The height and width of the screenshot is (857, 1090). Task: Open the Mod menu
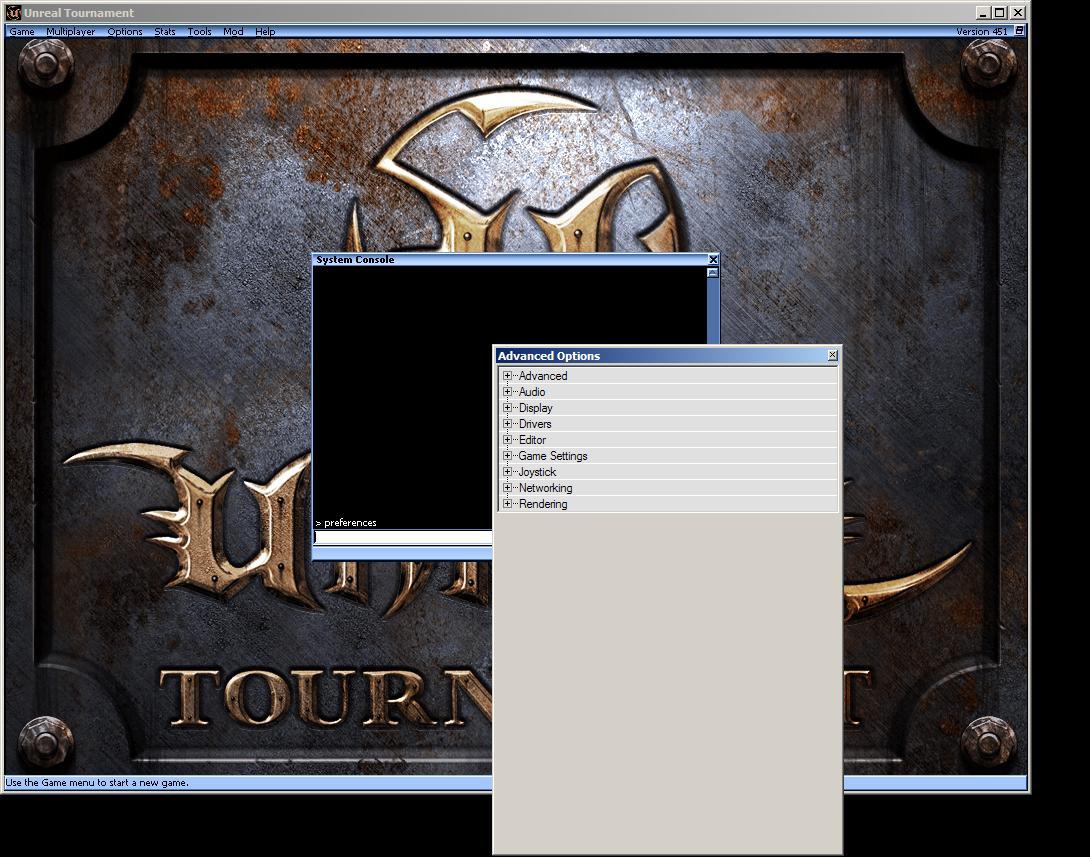click(233, 31)
